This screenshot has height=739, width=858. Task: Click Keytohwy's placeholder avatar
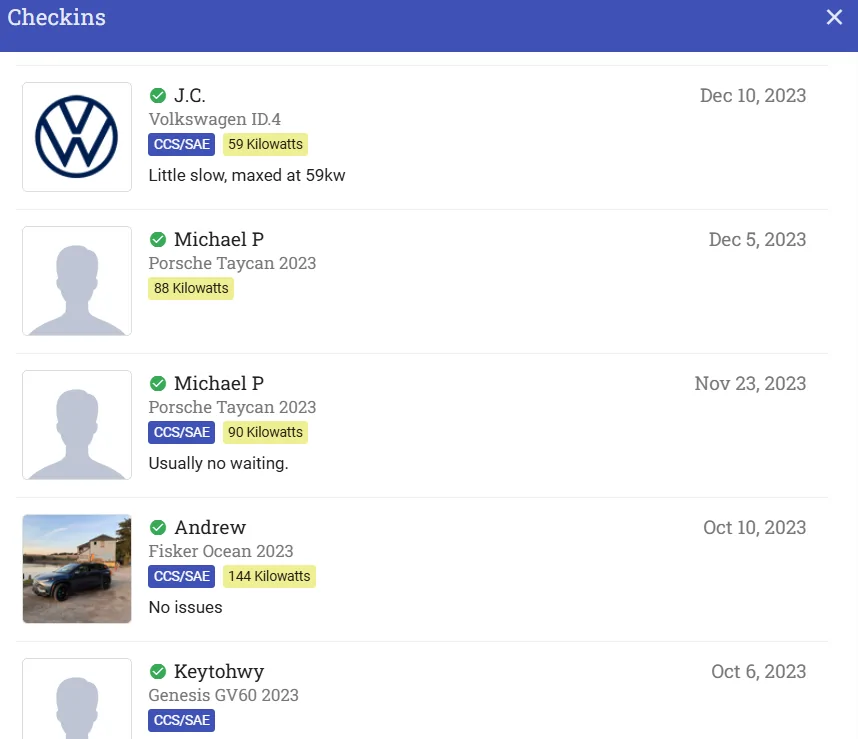(77, 699)
